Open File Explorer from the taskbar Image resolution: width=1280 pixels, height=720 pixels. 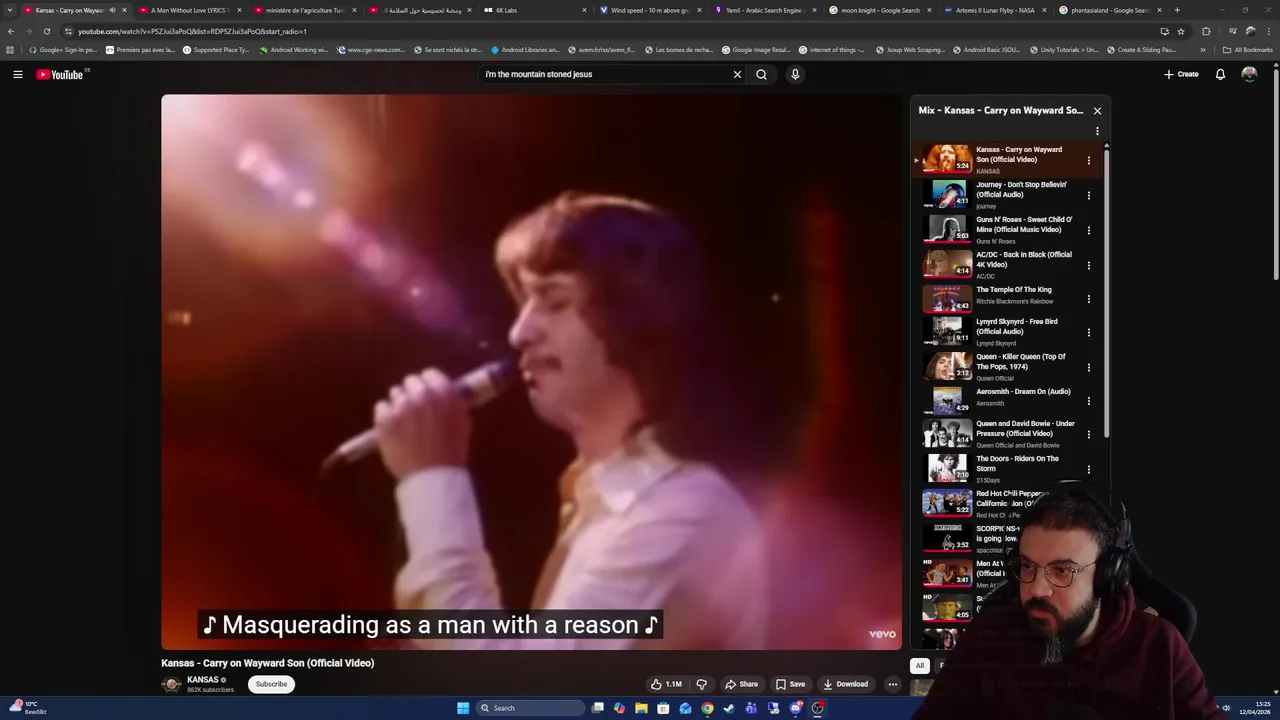[x=641, y=708]
